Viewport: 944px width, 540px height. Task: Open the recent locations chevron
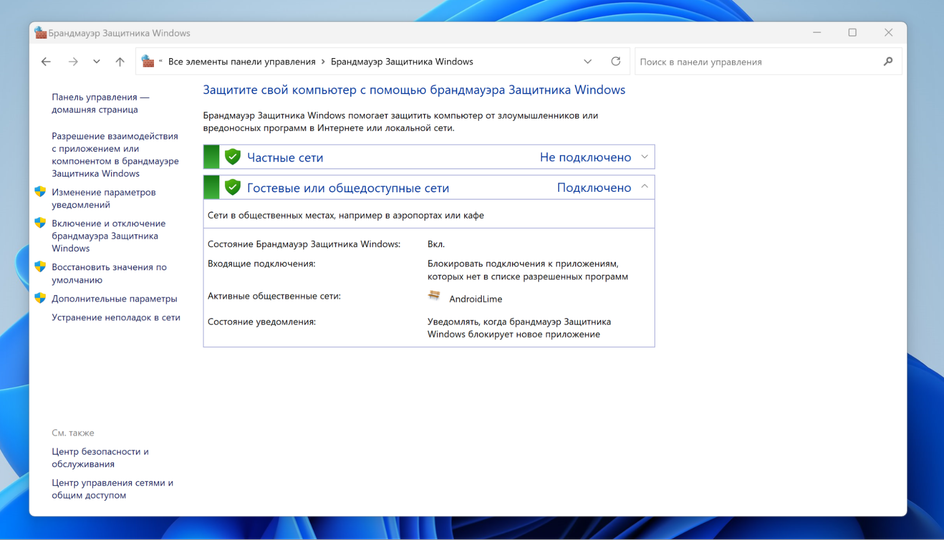tap(96, 61)
